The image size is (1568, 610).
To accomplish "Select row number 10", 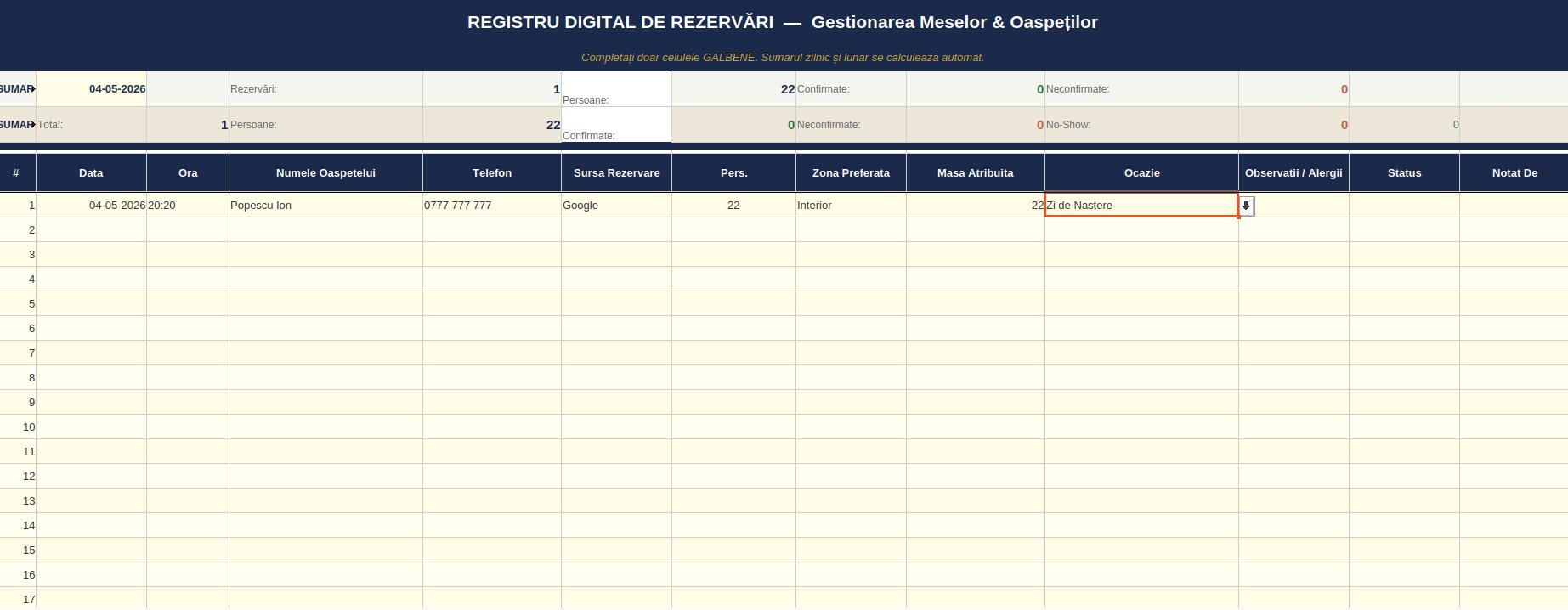I will 18,426.
